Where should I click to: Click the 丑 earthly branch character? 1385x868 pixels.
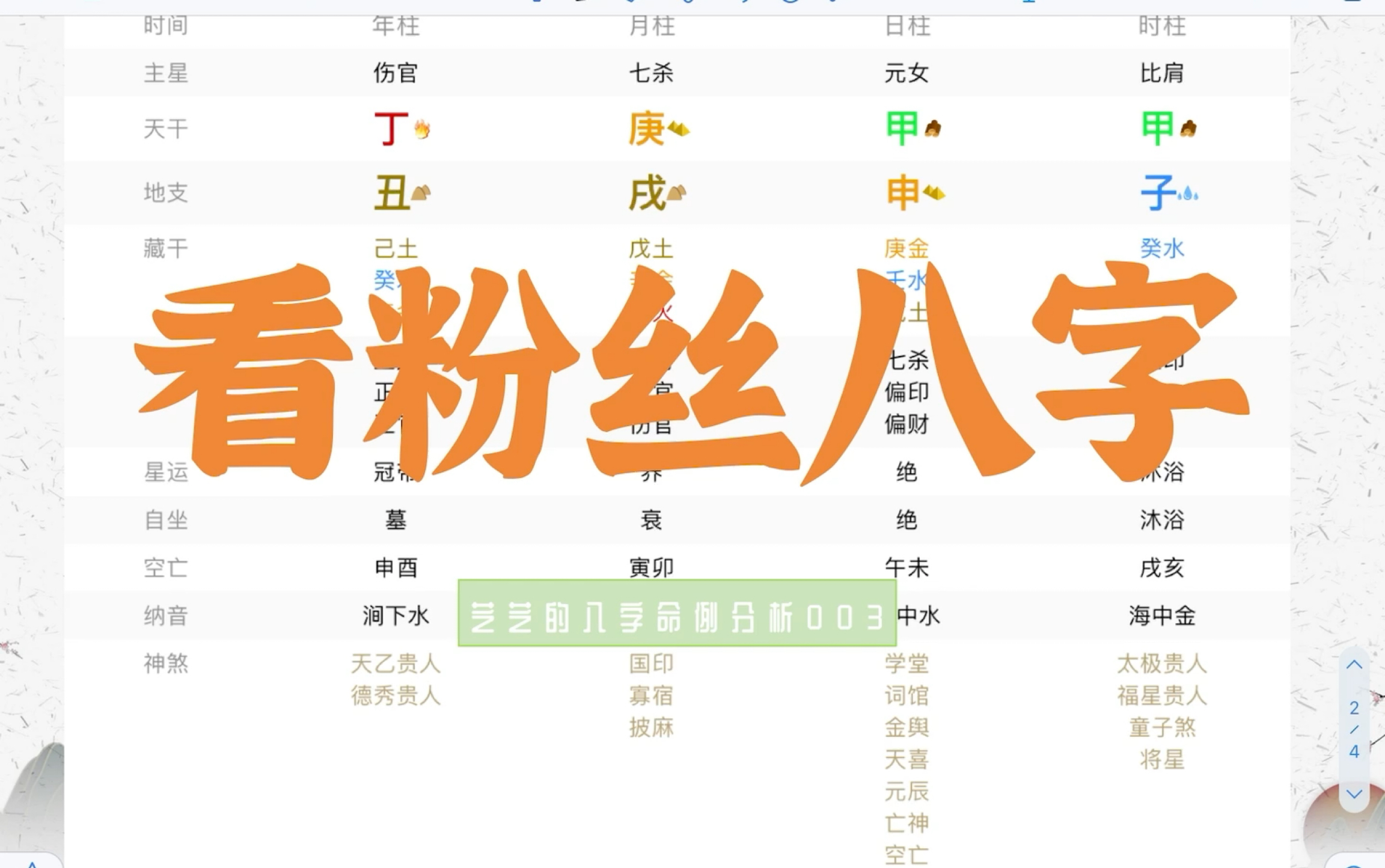point(392,193)
